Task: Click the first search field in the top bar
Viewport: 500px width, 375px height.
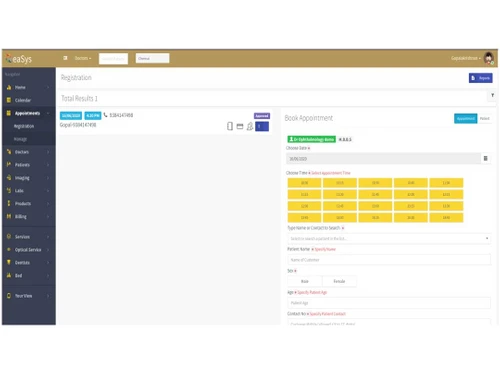Action: 113,58
